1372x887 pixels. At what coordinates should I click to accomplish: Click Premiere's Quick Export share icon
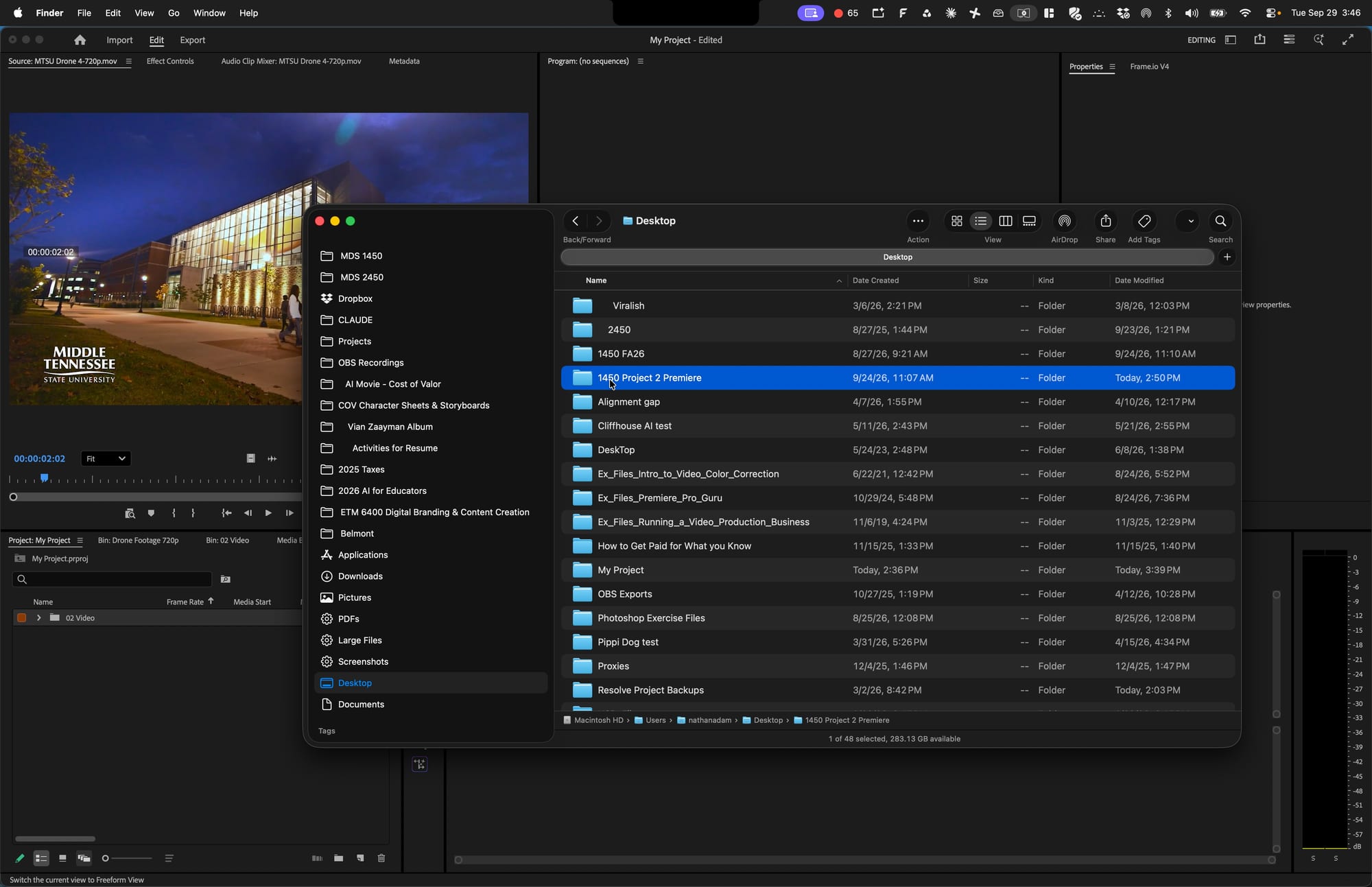point(1259,39)
